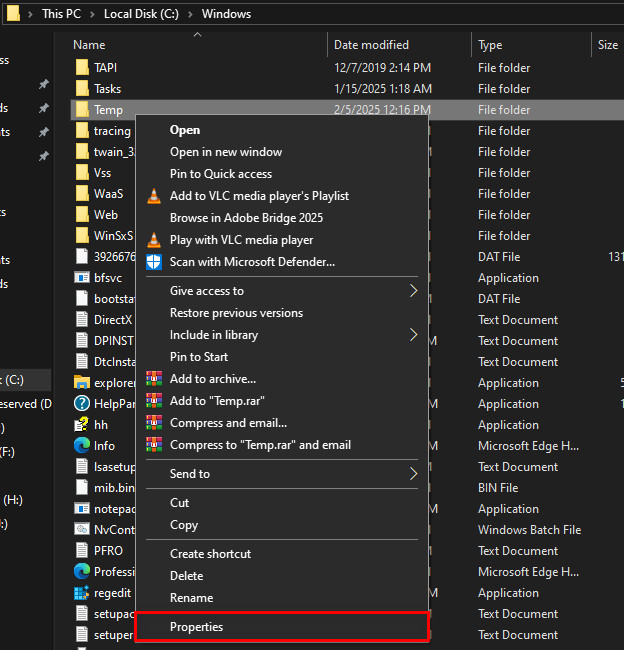Click the Microsoft Defender shield icon
Viewport: 624px width, 650px height.
click(153, 262)
